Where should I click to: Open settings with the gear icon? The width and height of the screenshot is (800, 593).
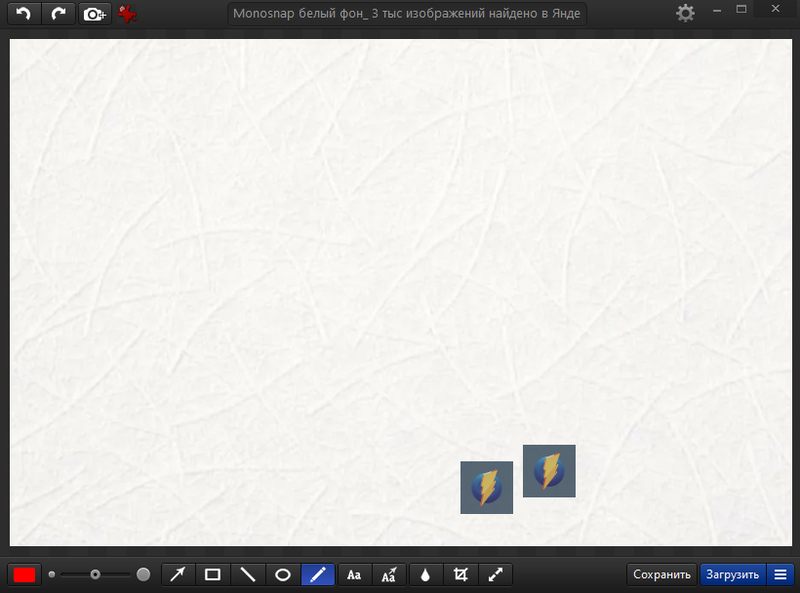pyautogui.click(x=685, y=13)
